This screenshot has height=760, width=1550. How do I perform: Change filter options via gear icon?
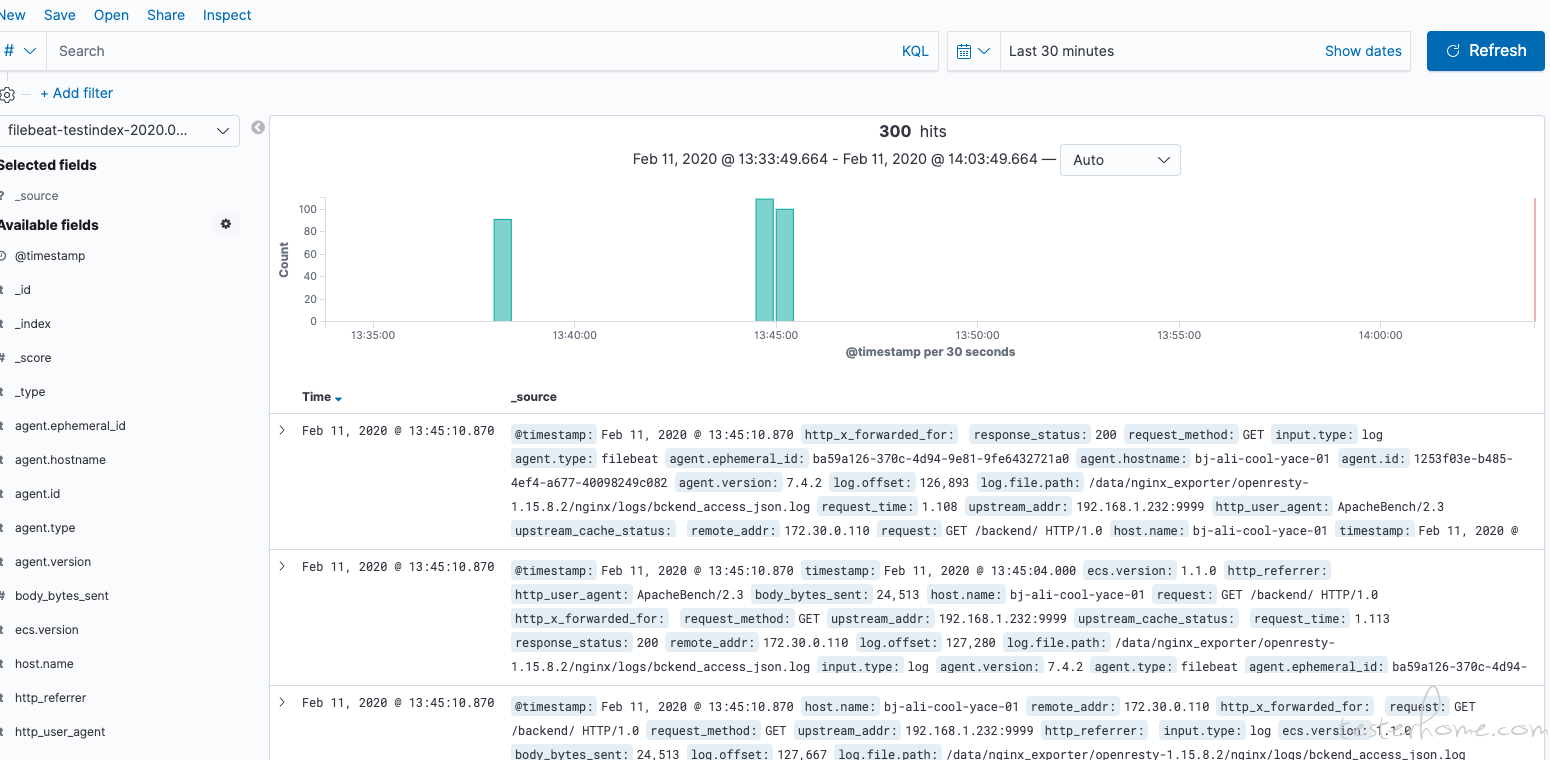pyautogui.click(x=7, y=94)
